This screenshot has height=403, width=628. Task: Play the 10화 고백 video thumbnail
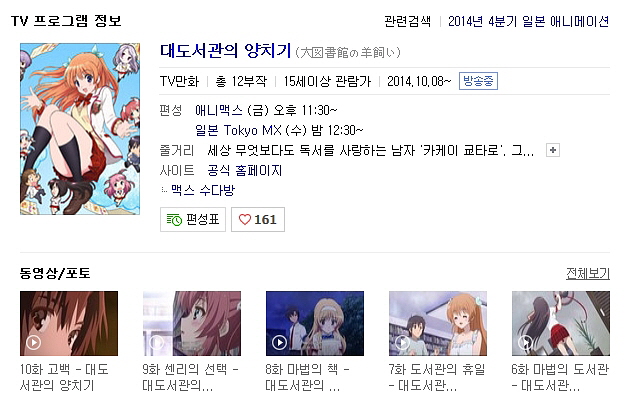click(x=69, y=323)
